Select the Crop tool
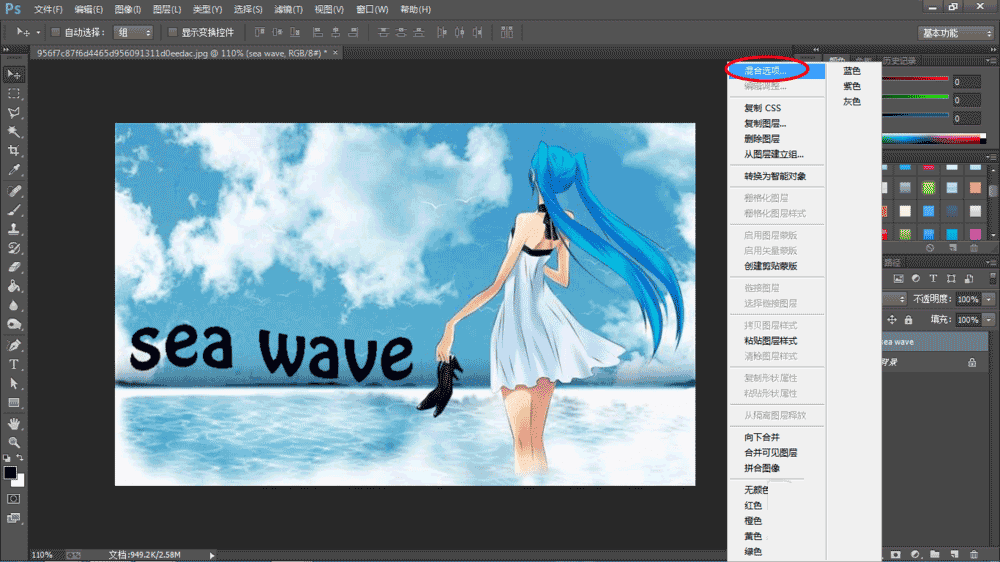Viewport: 1000px width, 562px height. (x=14, y=151)
